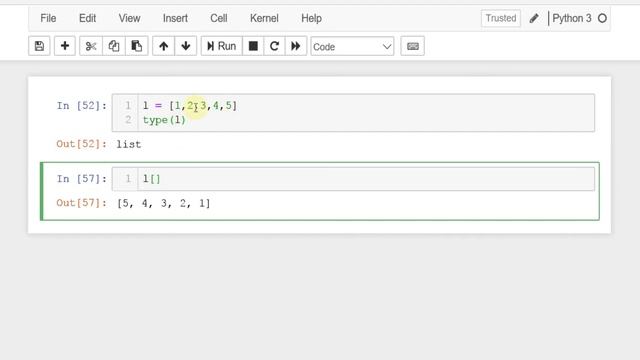Restart the kernel with the circular arrow icon
Image resolution: width=640 pixels, height=360 pixels.
point(274,46)
